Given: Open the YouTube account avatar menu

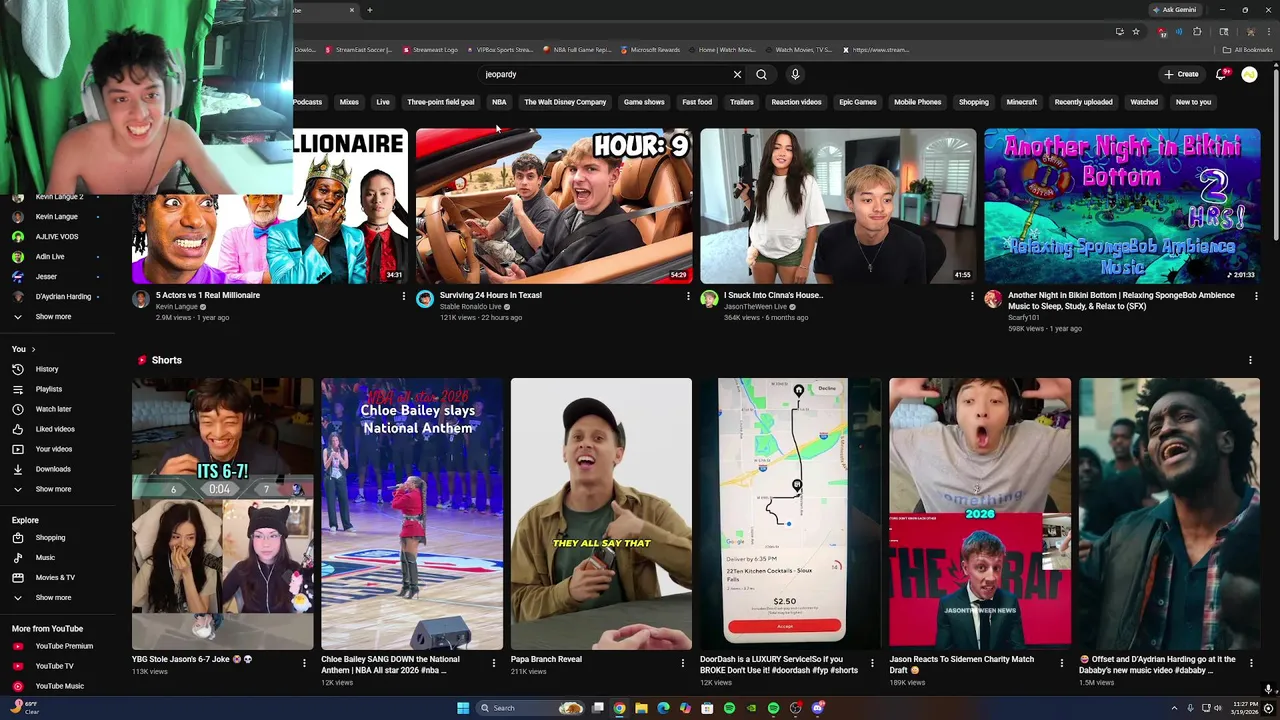Looking at the screenshot, I should tap(1249, 74).
